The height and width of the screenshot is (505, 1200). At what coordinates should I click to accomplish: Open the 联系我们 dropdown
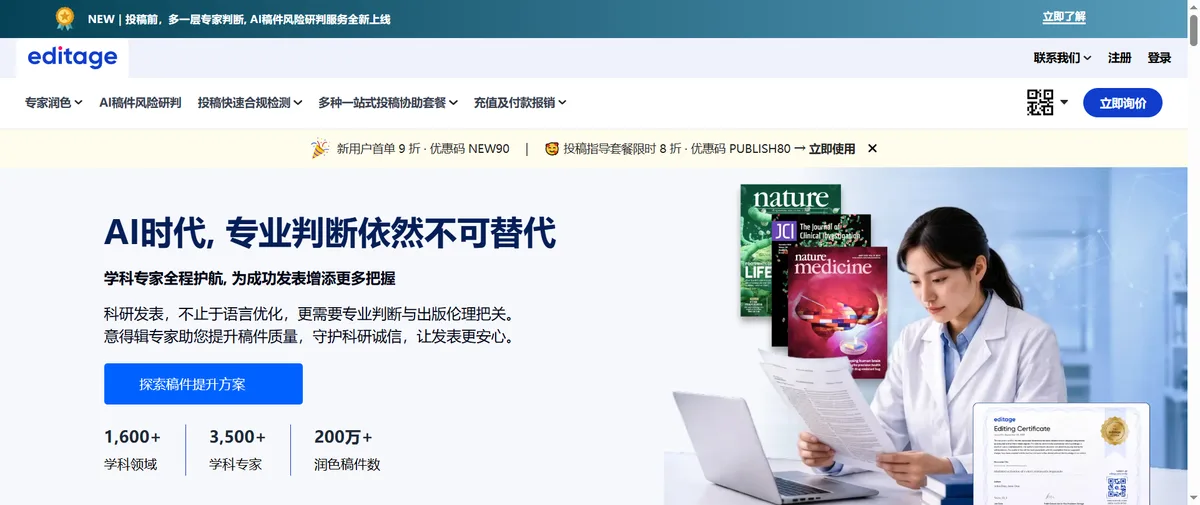pyautogui.click(x=1062, y=58)
